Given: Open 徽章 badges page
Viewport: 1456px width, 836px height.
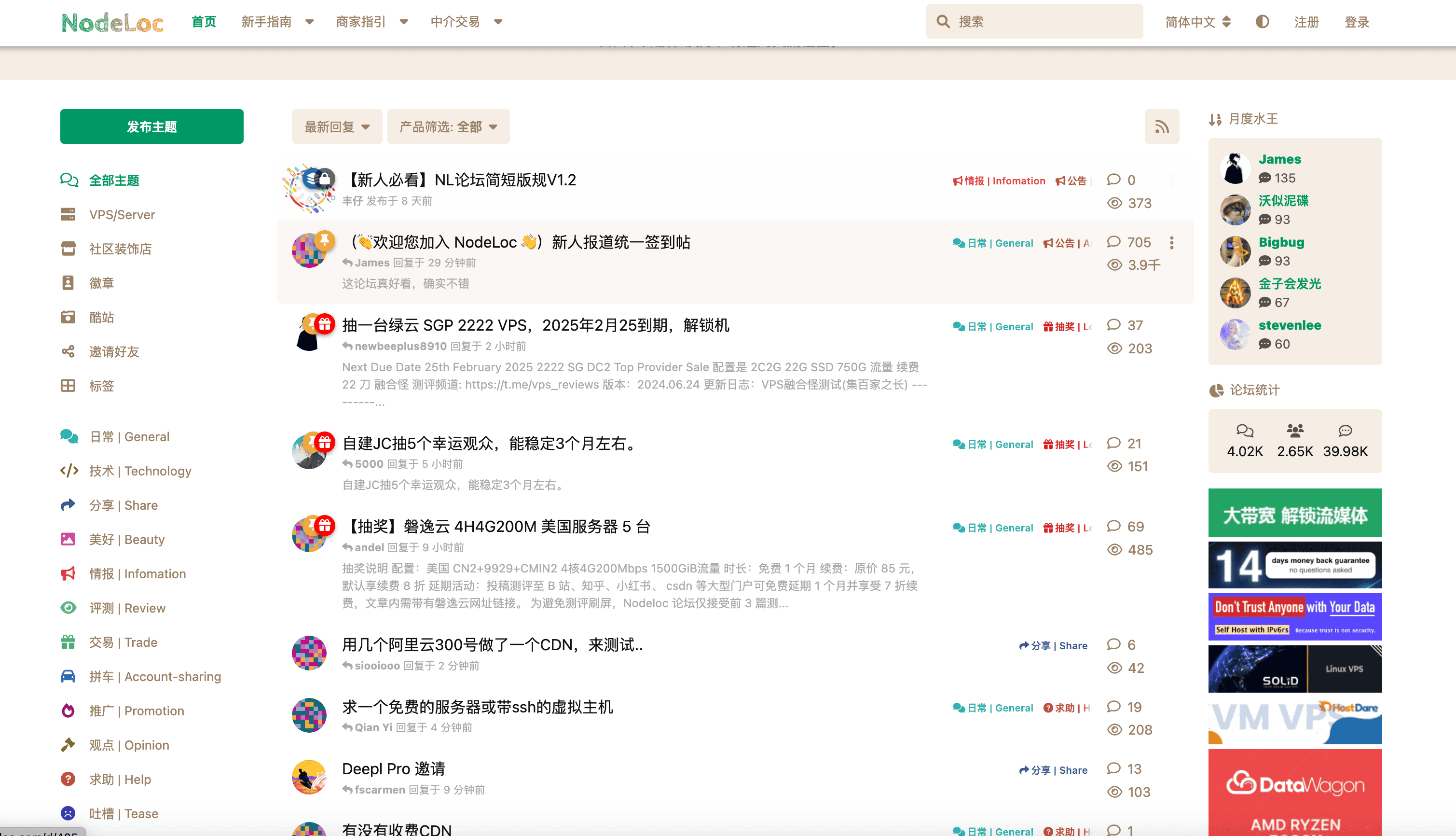Looking at the screenshot, I should 101,283.
